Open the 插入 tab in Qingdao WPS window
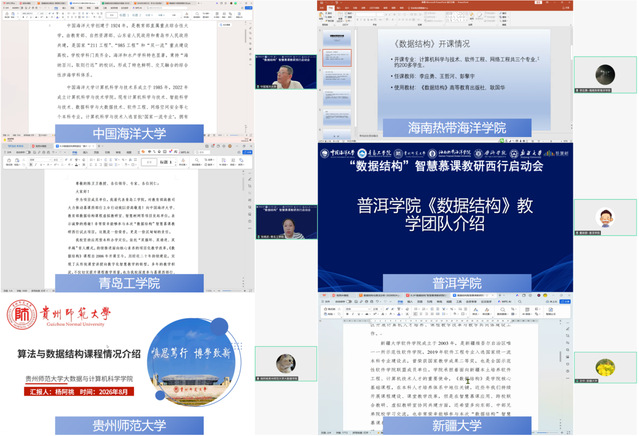This screenshot has height=436, width=639. coord(85,152)
